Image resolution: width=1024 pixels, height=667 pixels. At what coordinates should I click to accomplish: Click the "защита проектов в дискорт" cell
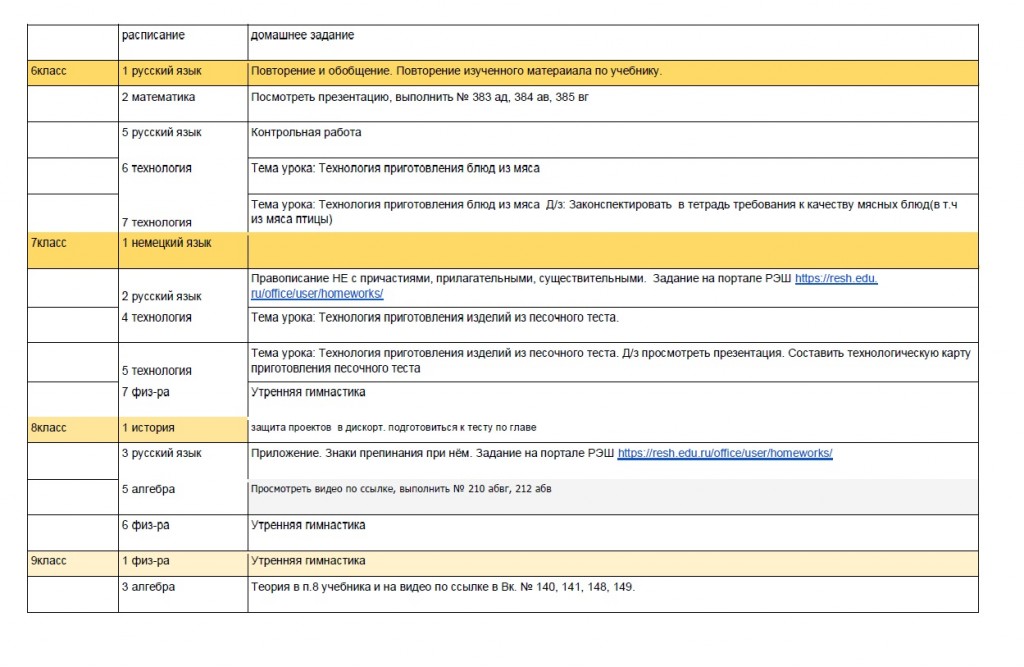point(394,428)
